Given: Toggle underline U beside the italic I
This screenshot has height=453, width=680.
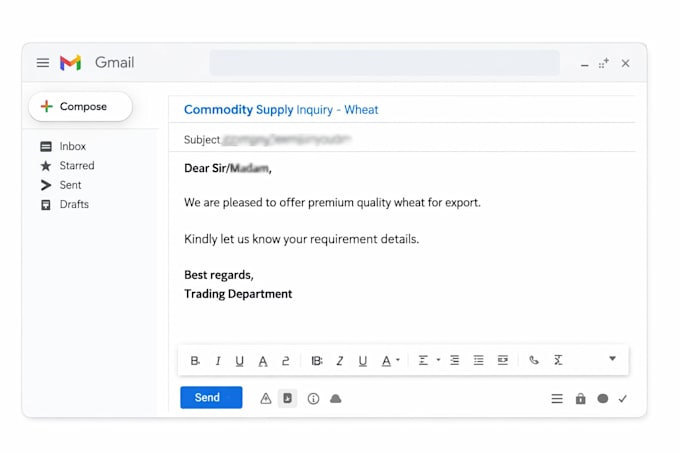Looking at the screenshot, I should 239,361.
